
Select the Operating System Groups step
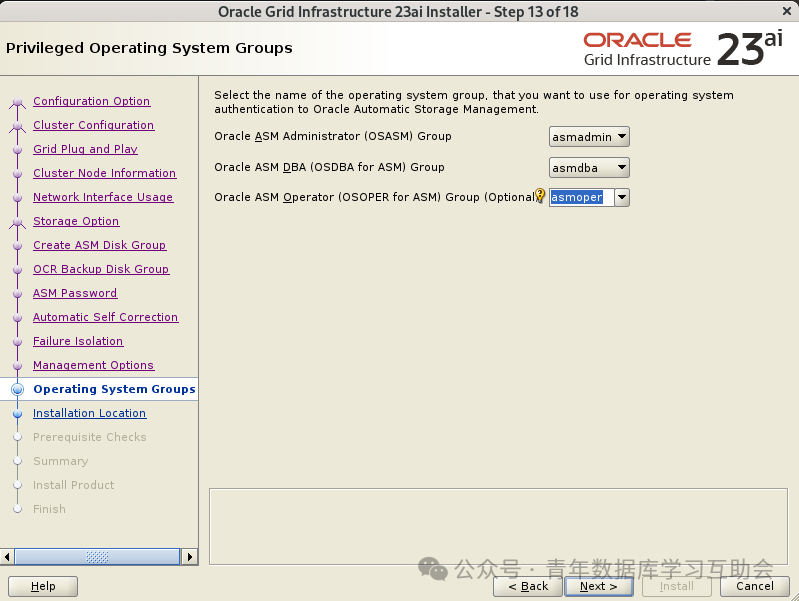point(114,389)
